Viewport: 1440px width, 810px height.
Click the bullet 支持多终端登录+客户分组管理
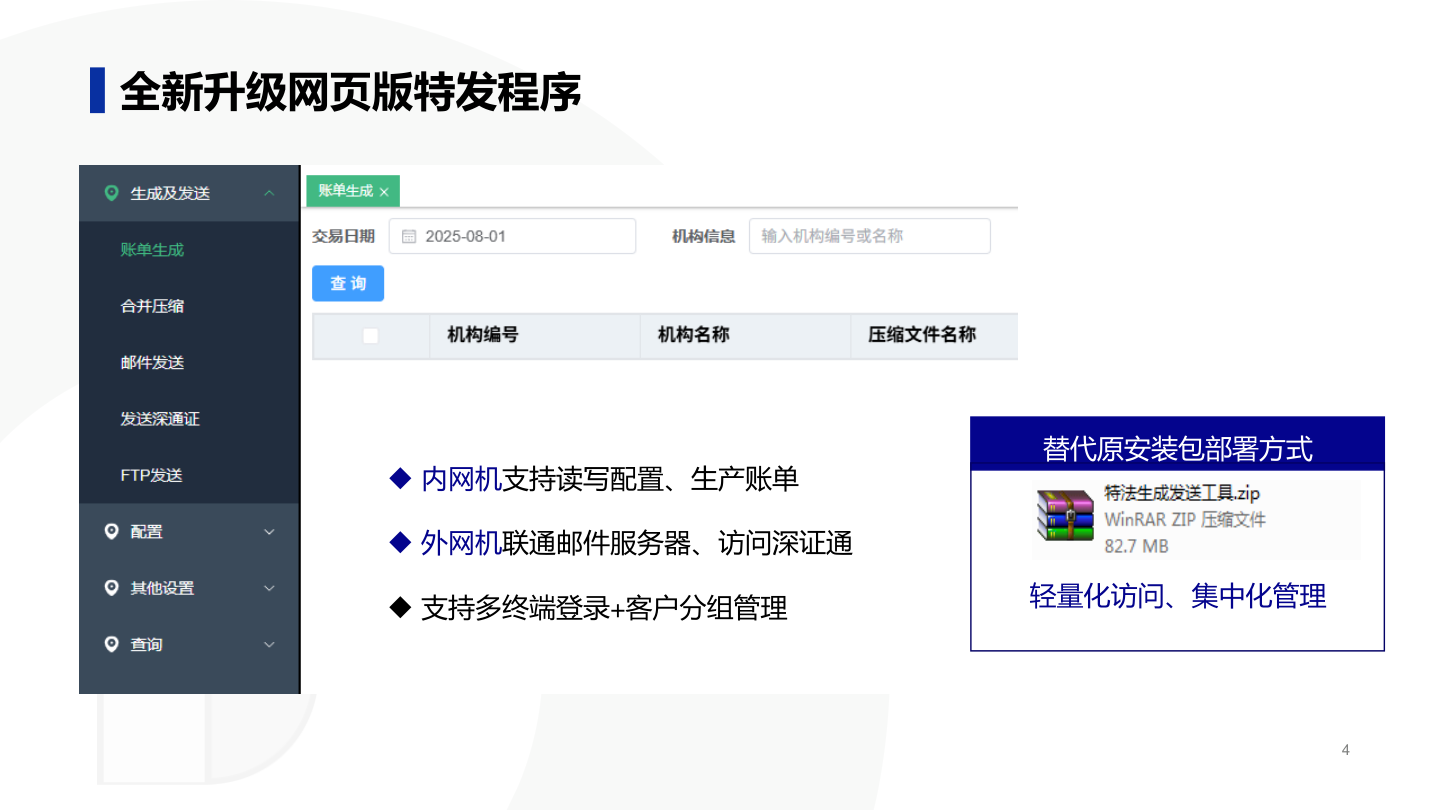(604, 607)
